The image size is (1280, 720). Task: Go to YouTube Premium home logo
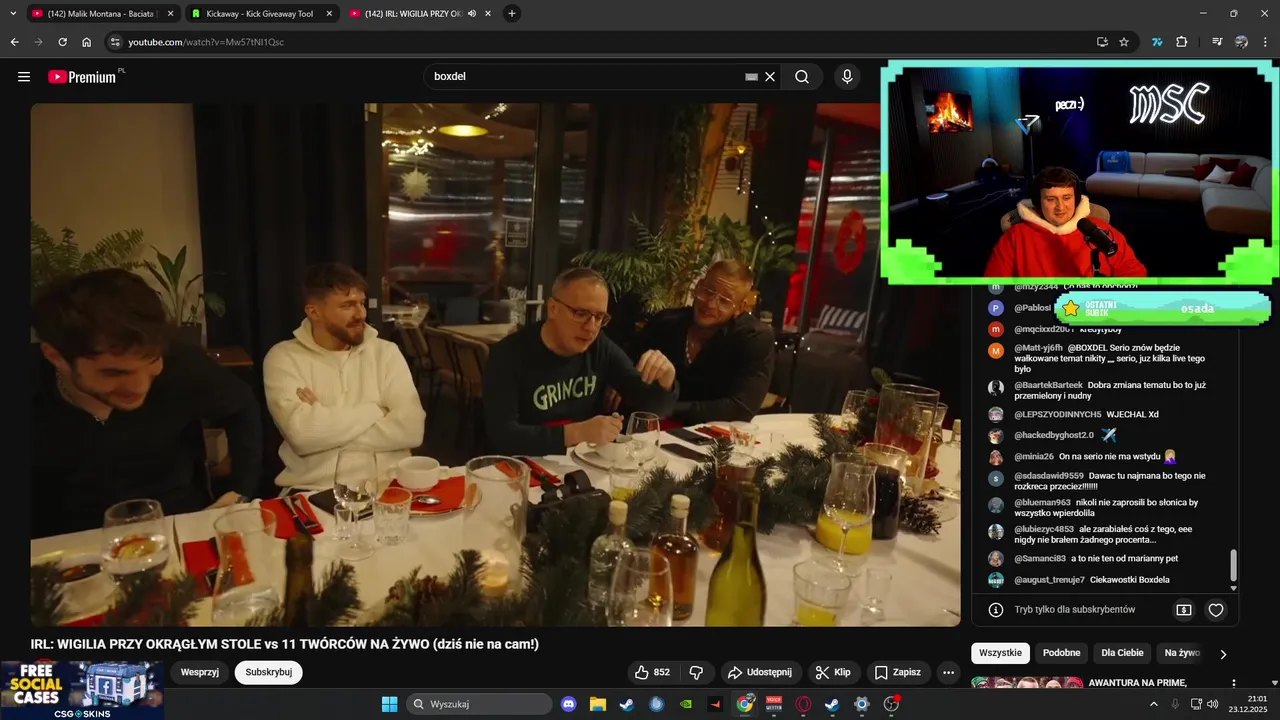point(84,77)
